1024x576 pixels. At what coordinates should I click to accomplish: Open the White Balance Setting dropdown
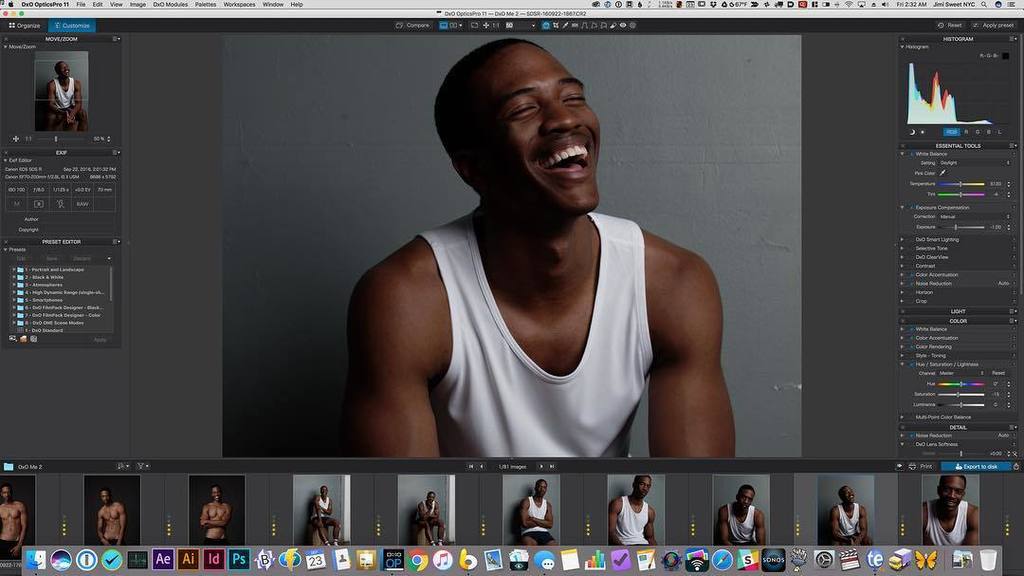(x=974, y=163)
